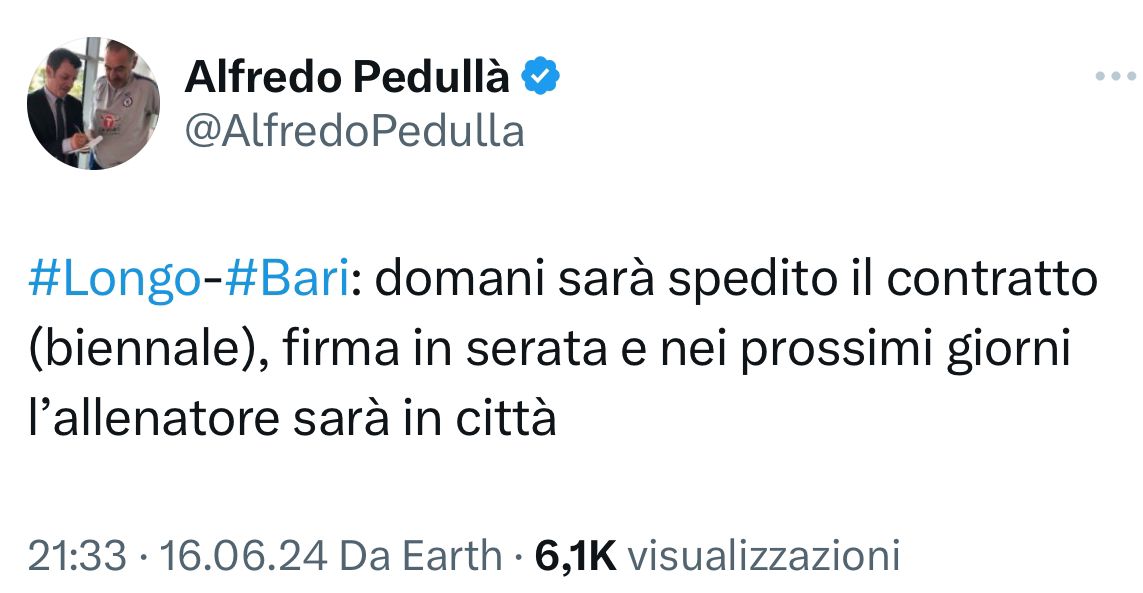The image size is (1143, 593).
Task: Click the 6,1K view count
Action: pyautogui.click(x=576, y=555)
